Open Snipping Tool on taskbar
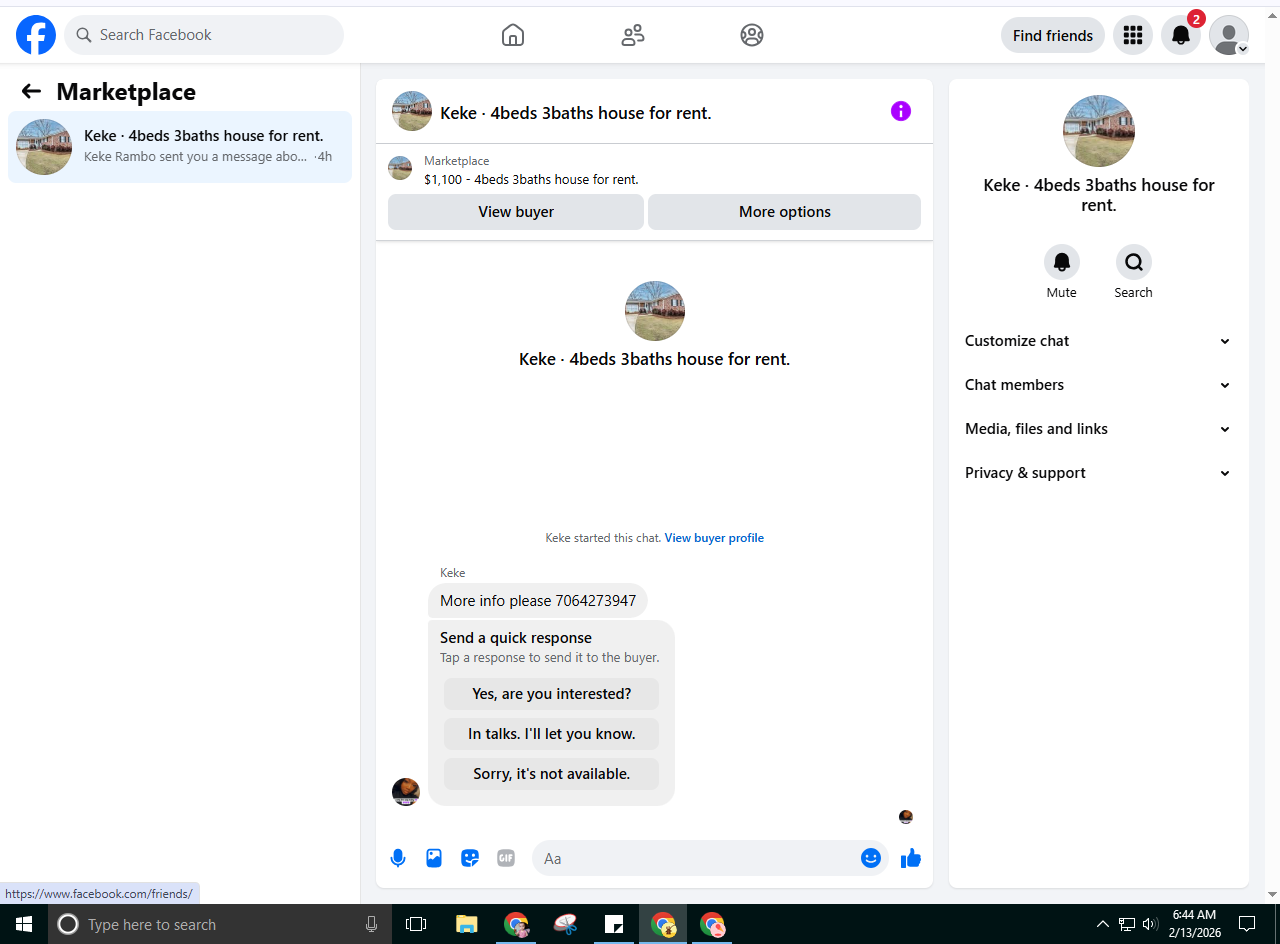 [x=565, y=924]
